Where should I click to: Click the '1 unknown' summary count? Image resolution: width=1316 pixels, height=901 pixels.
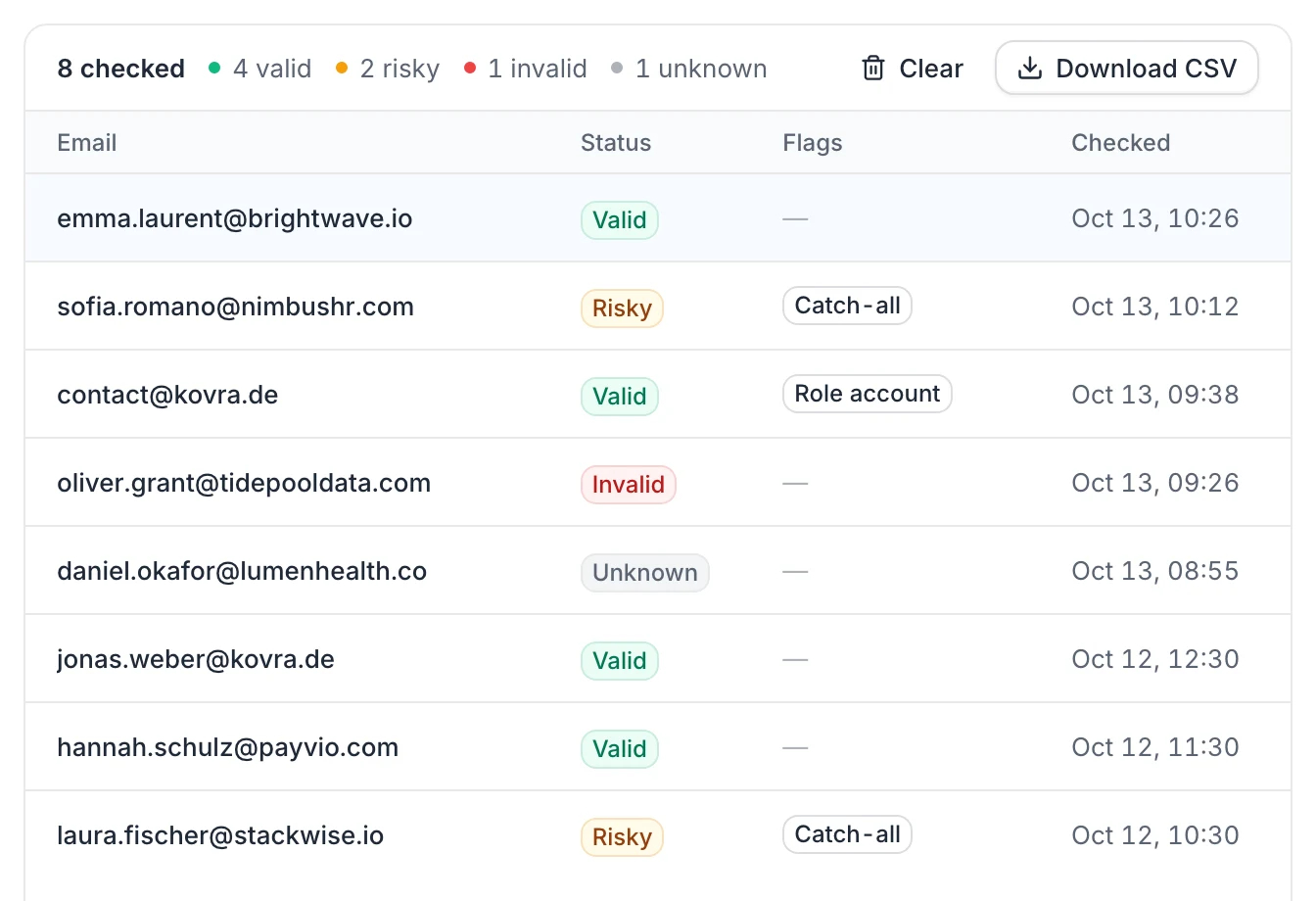point(689,69)
